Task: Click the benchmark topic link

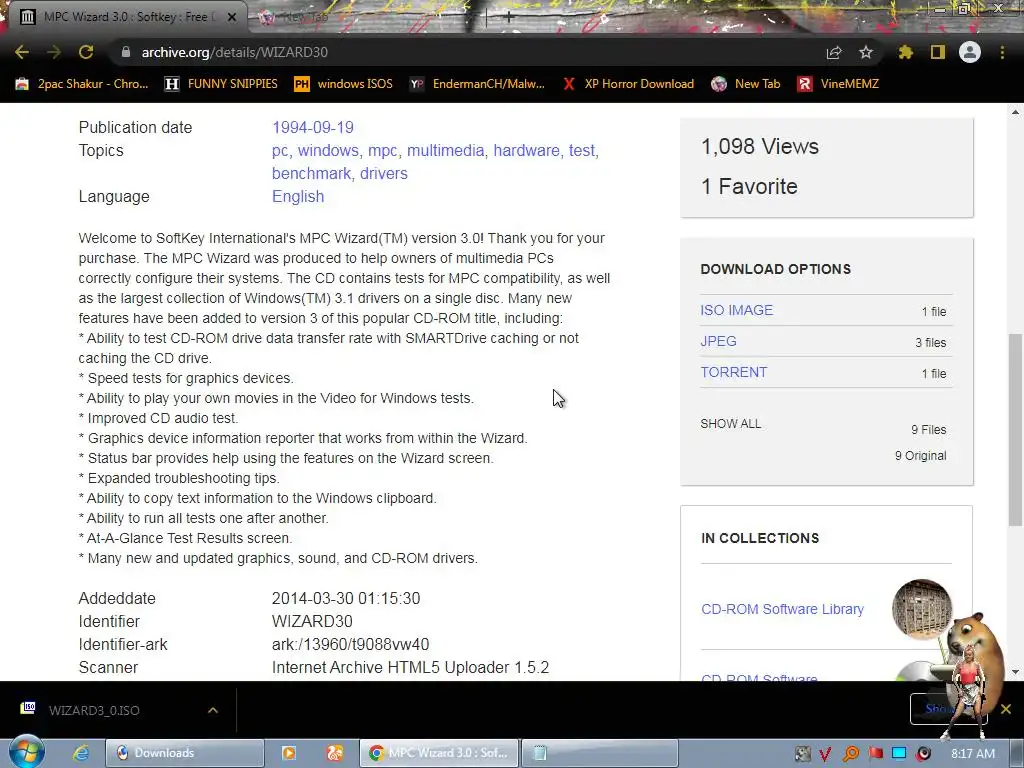Action: (311, 173)
